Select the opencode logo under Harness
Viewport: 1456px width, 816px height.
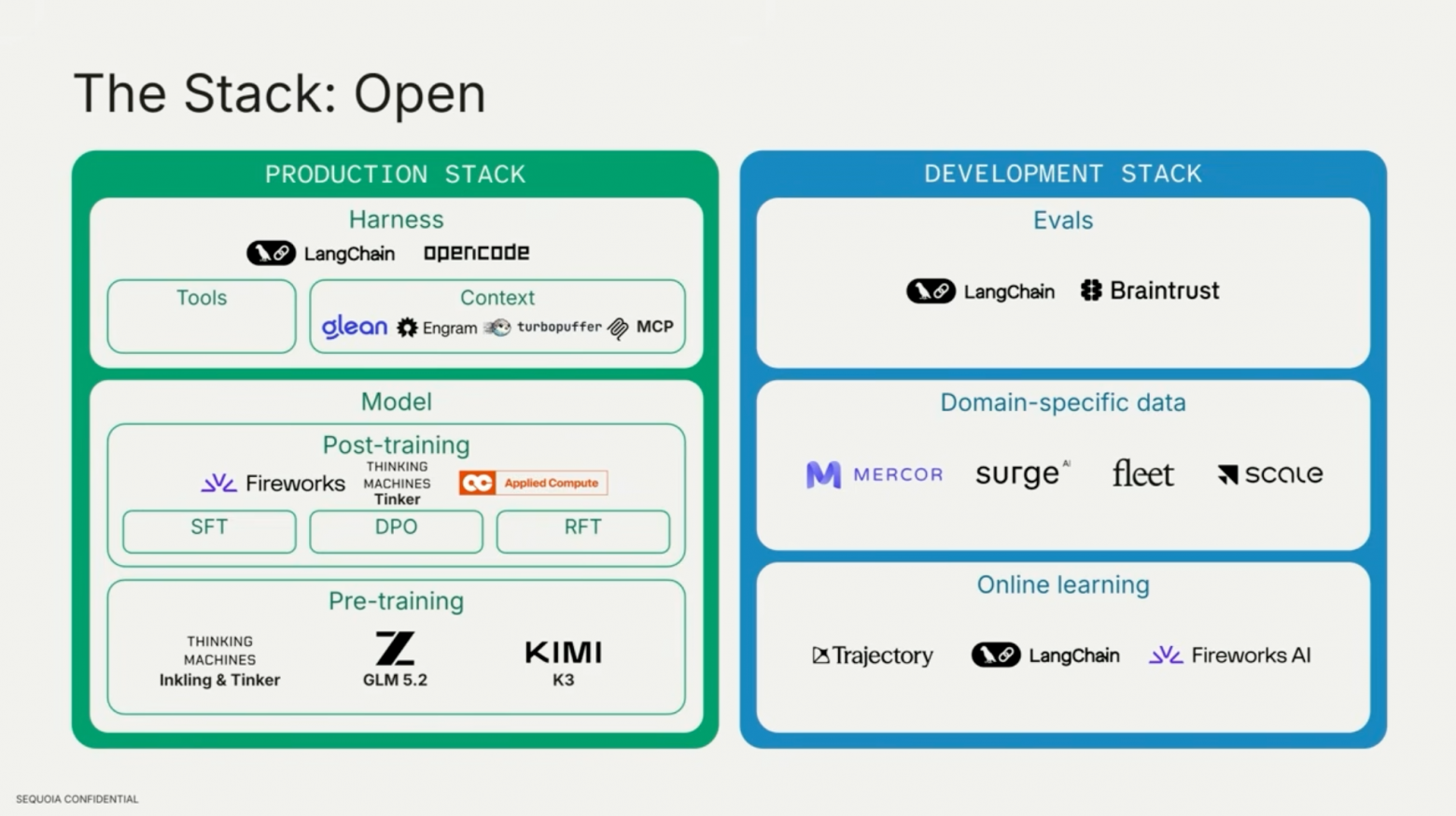click(x=476, y=253)
